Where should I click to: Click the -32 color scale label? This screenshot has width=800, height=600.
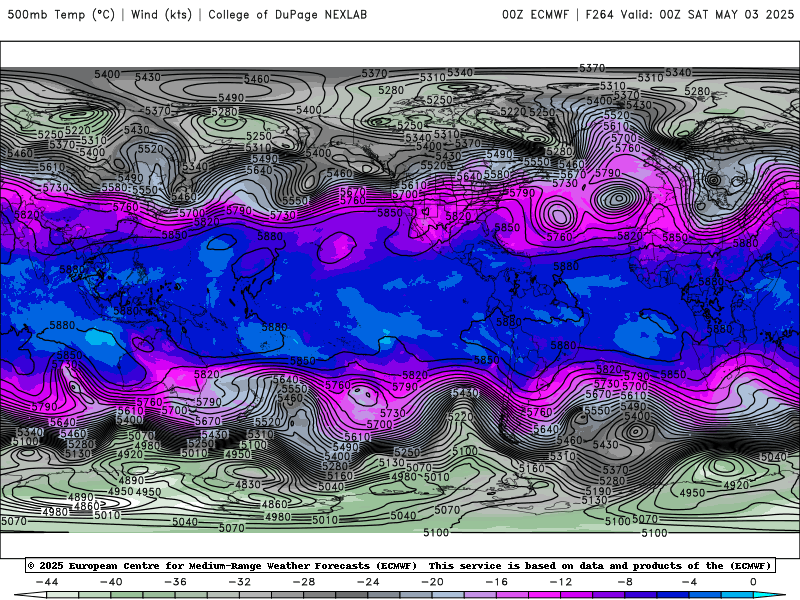(240, 582)
